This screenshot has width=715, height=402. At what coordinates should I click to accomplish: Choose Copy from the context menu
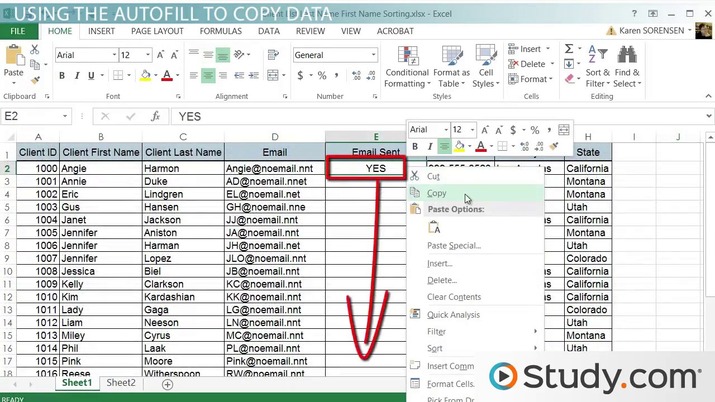pyautogui.click(x=437, y=193)
